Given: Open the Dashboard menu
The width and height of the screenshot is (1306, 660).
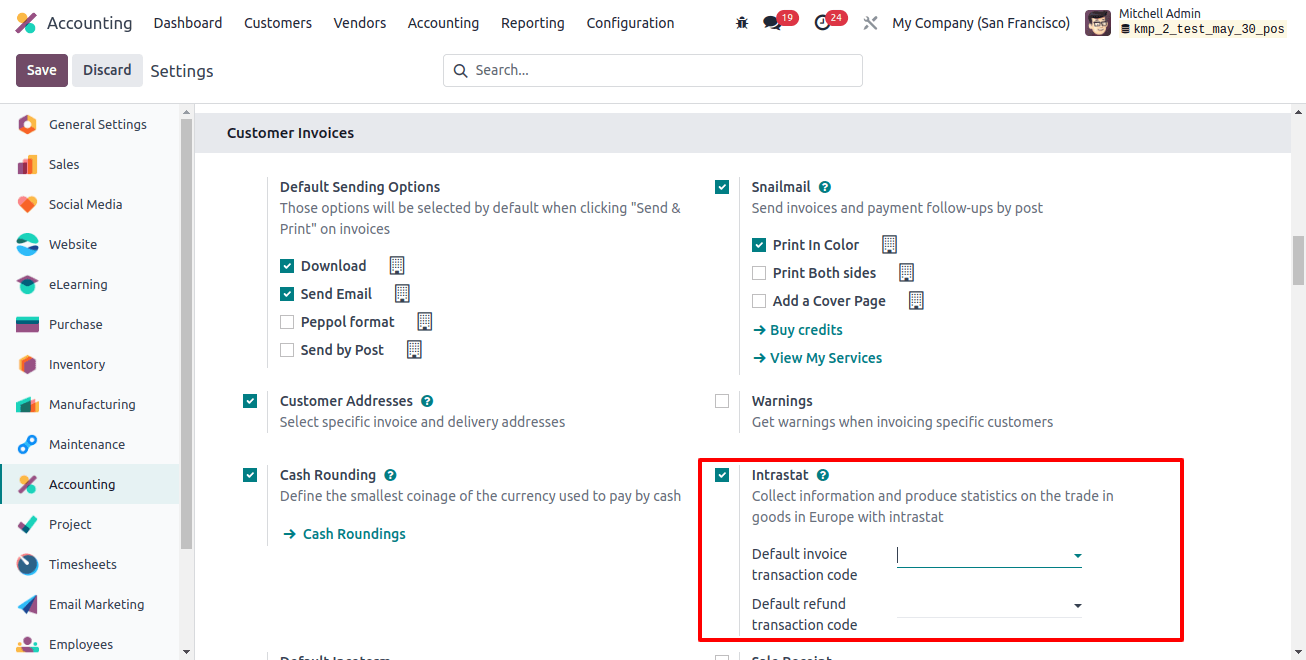Looking at the screenshot, I should pyautogui.click(x=188, y=23).
